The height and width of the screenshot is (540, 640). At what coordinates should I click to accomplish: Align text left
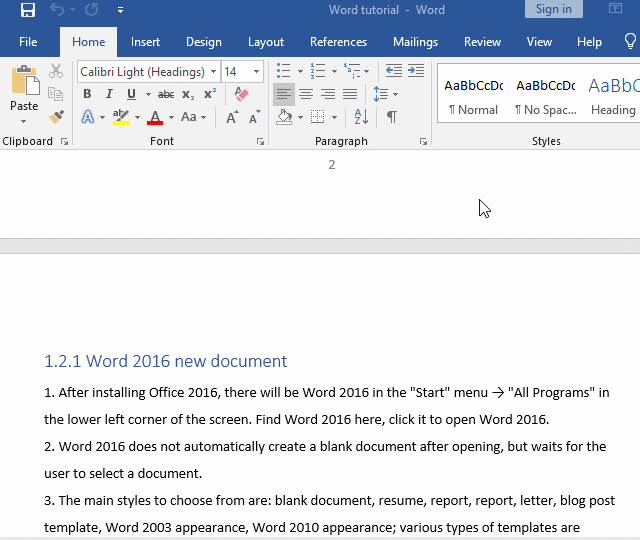click(284, 94)
